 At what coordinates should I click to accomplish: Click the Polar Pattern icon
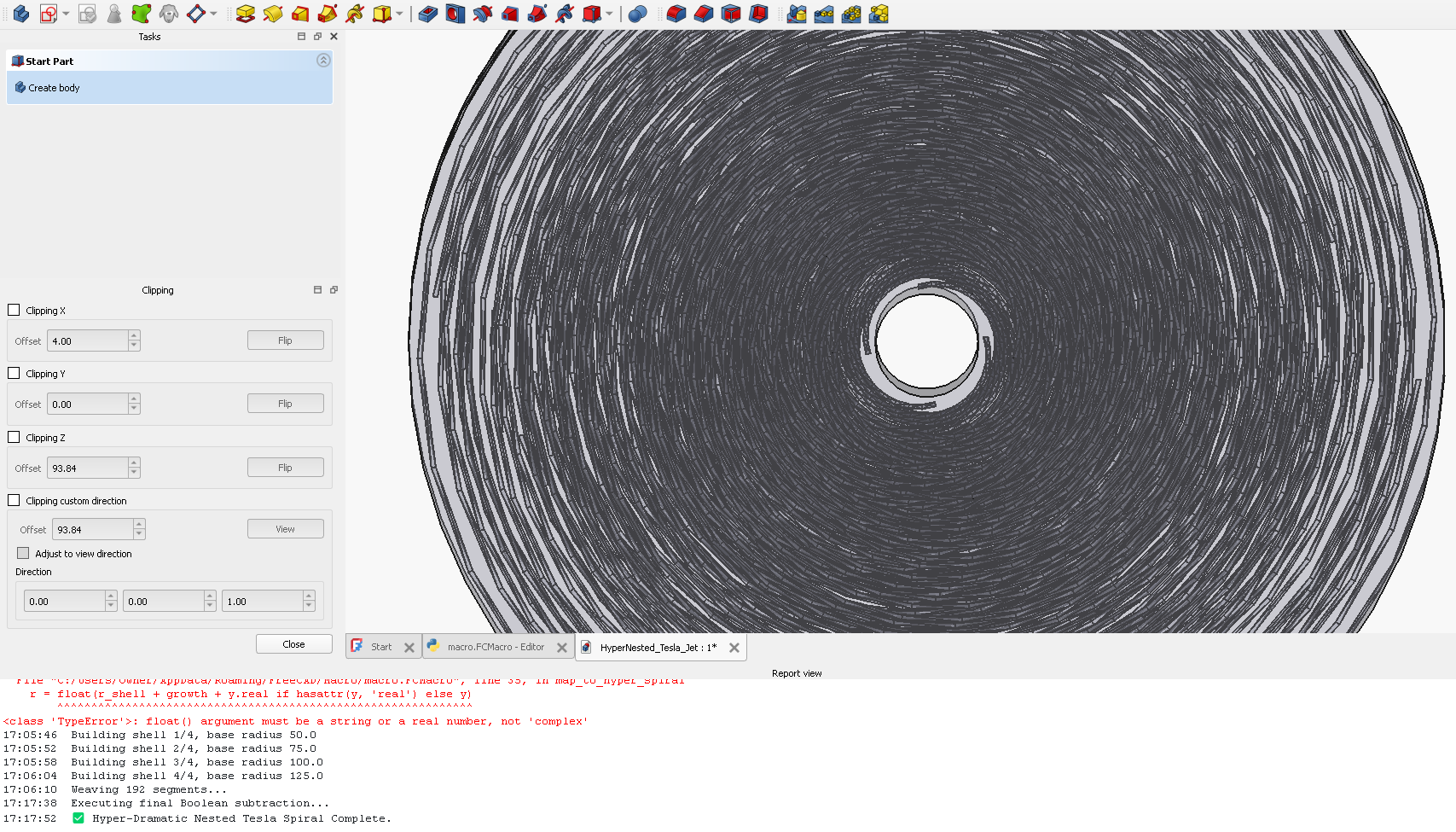click(x=851, y=14)
